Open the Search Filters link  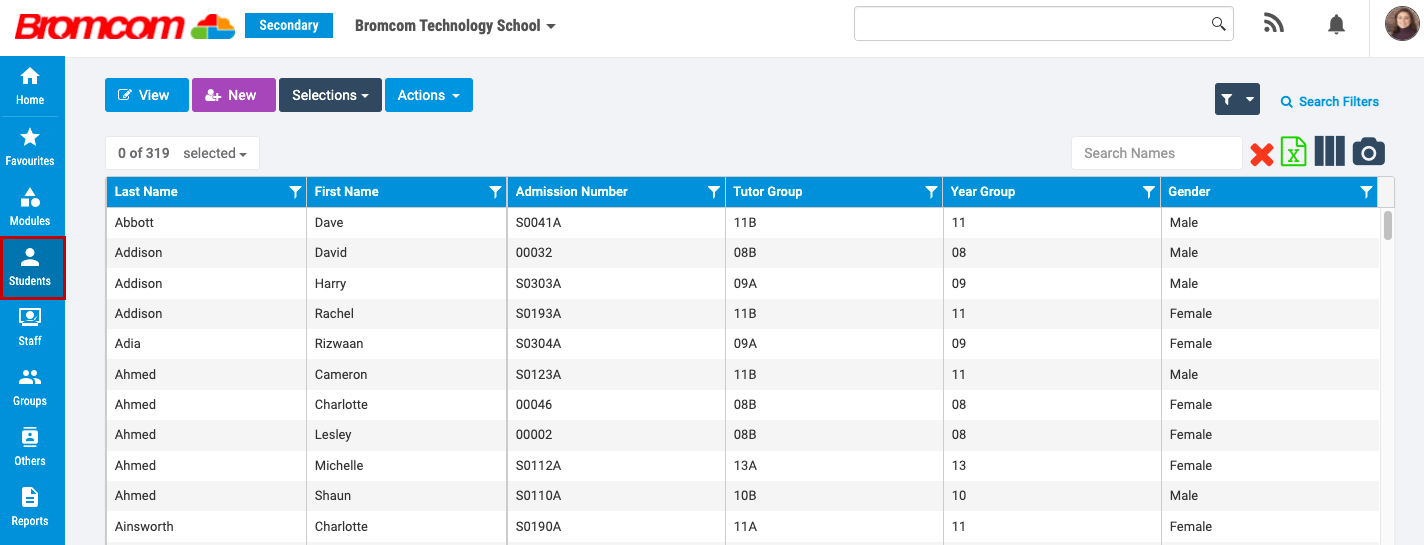click(1329, 101)
